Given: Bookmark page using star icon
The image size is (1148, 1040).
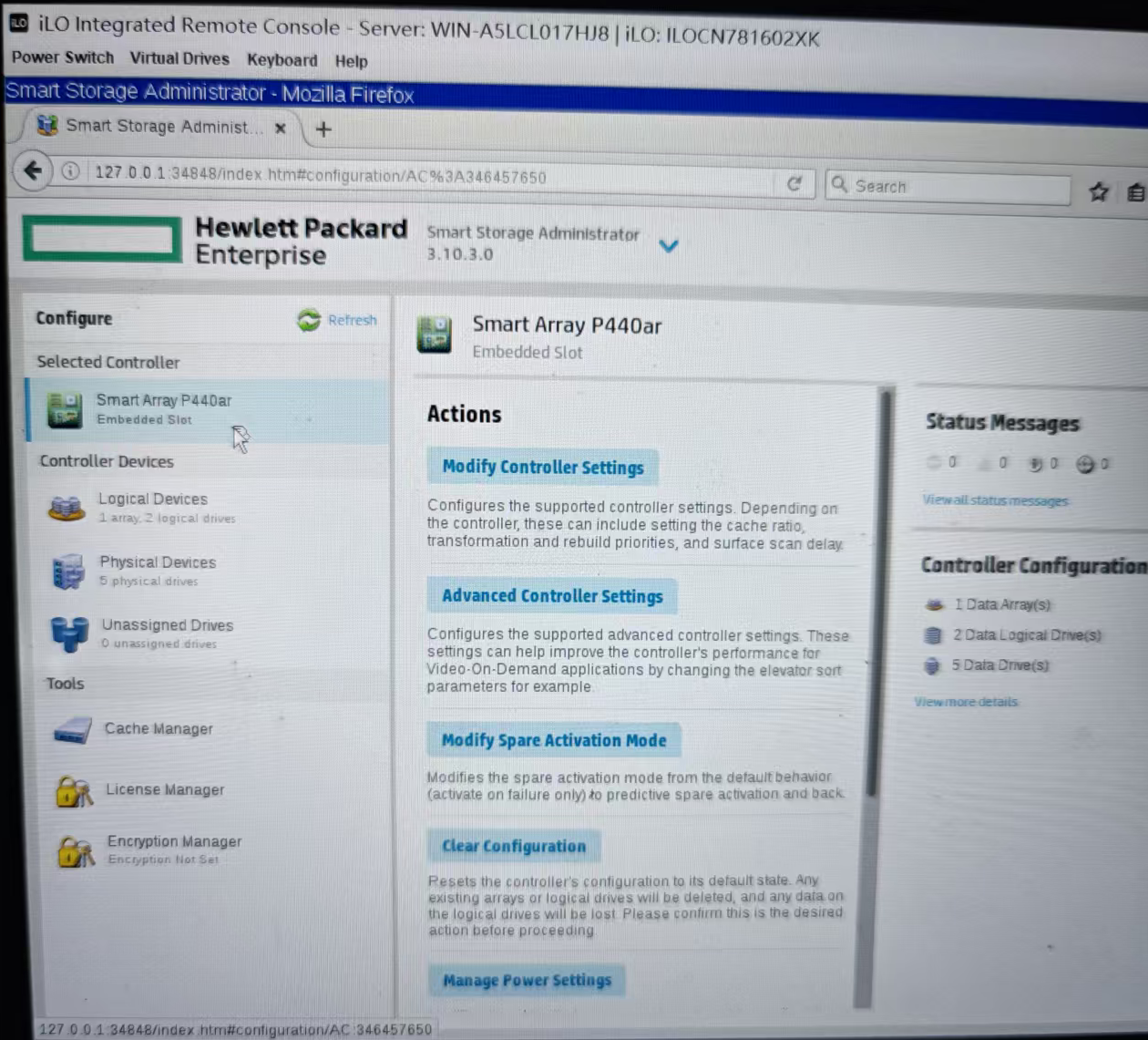Looking at the screenshot, I should (1099, 191).
